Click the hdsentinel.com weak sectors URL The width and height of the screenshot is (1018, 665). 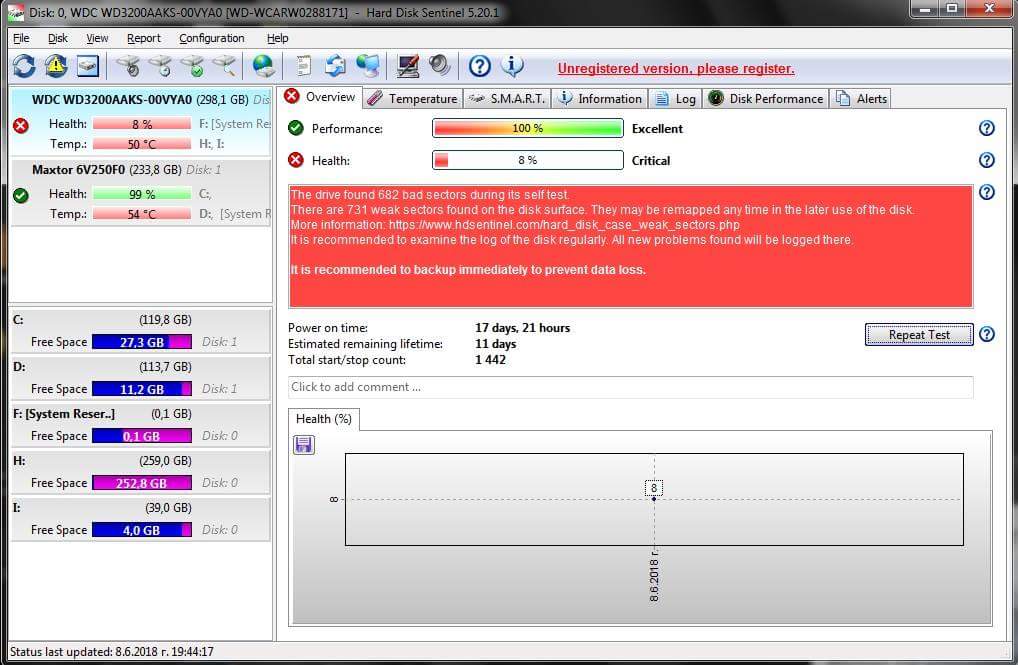(564, 225)
